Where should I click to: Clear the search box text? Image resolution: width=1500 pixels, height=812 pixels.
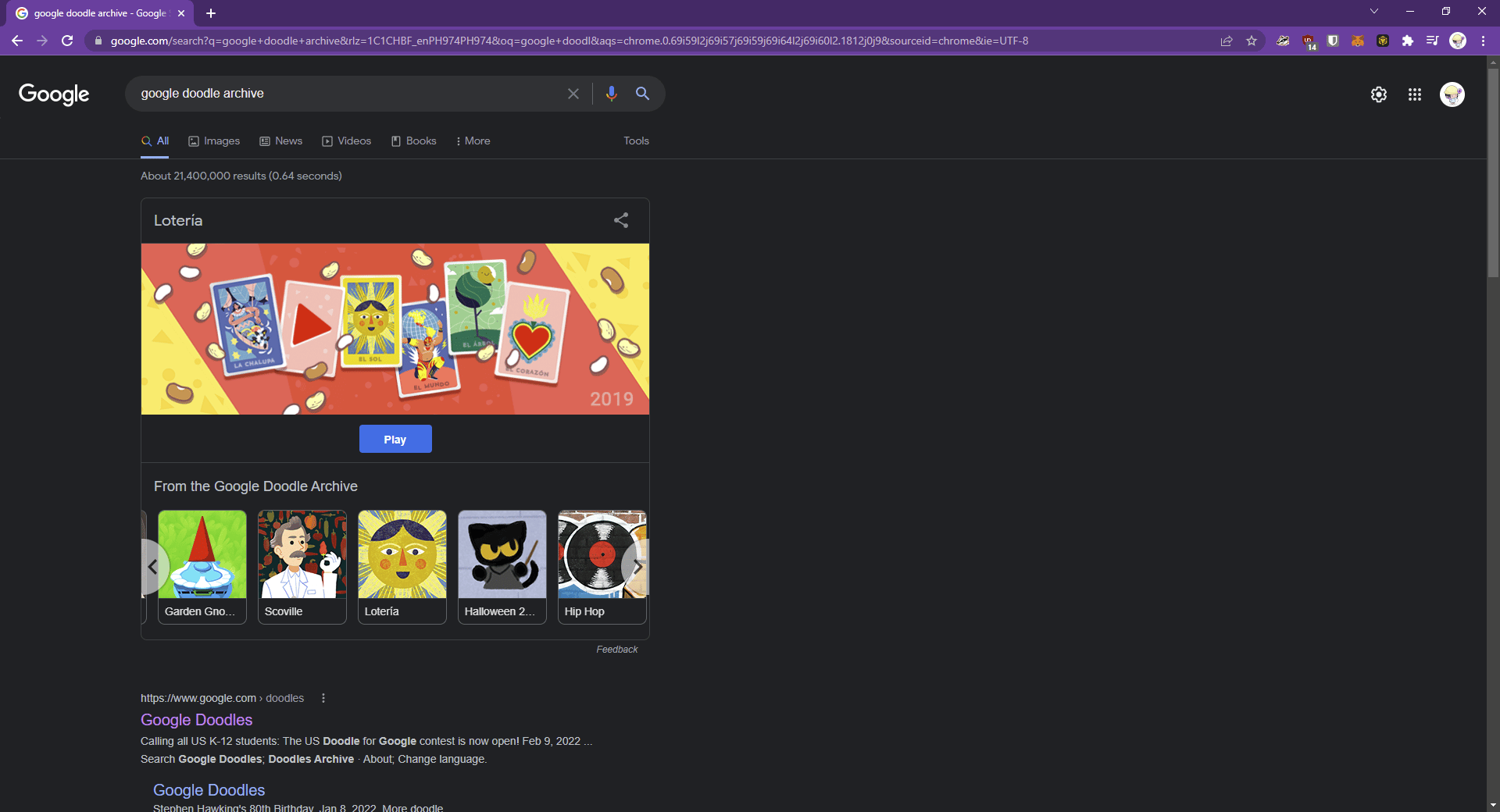tap(573, 94)
